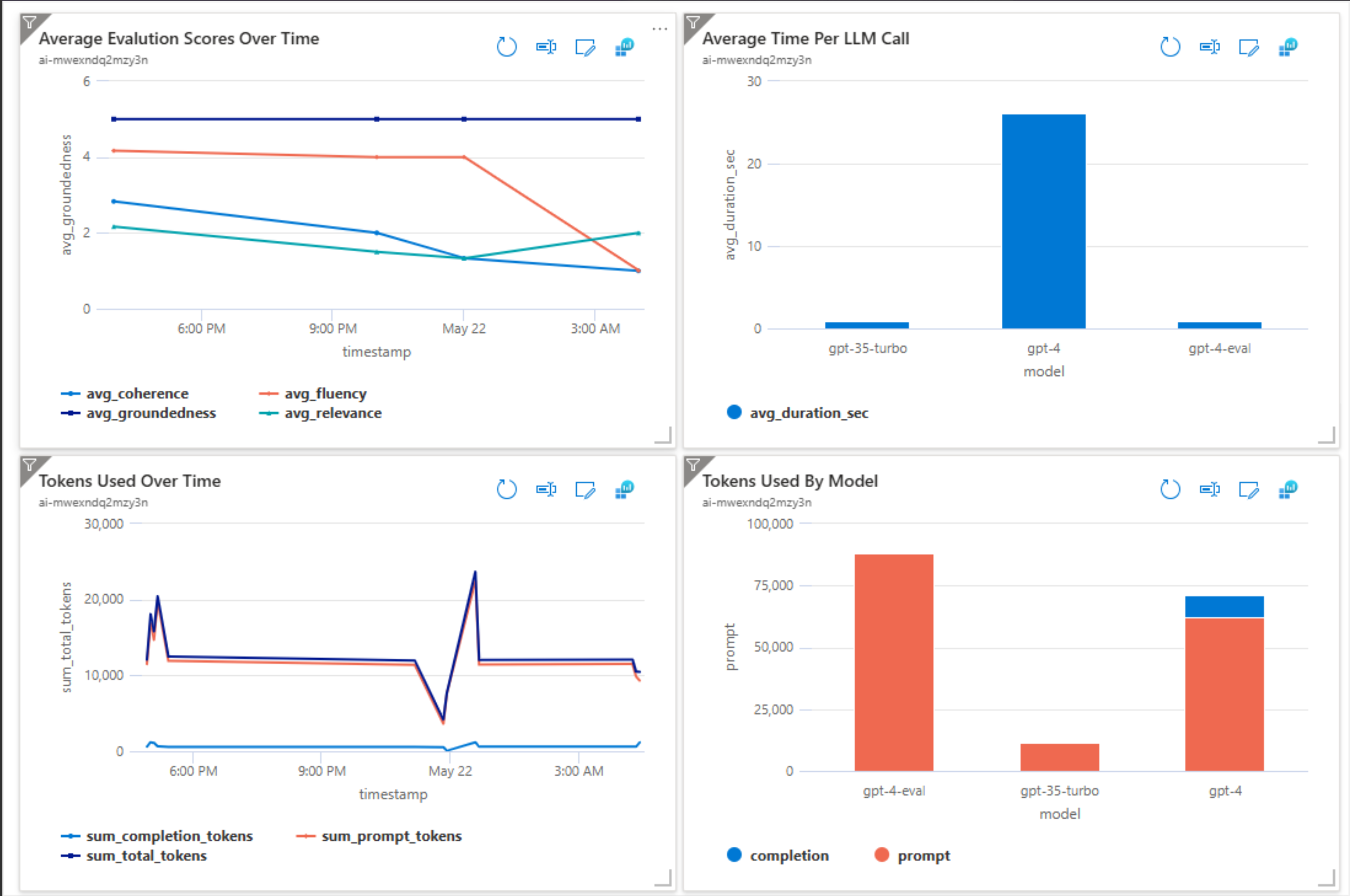The height and width of the screenshot is (896, 1350).
Task: Click the Average Time Per LLM Call title
Action: [806, 38]
